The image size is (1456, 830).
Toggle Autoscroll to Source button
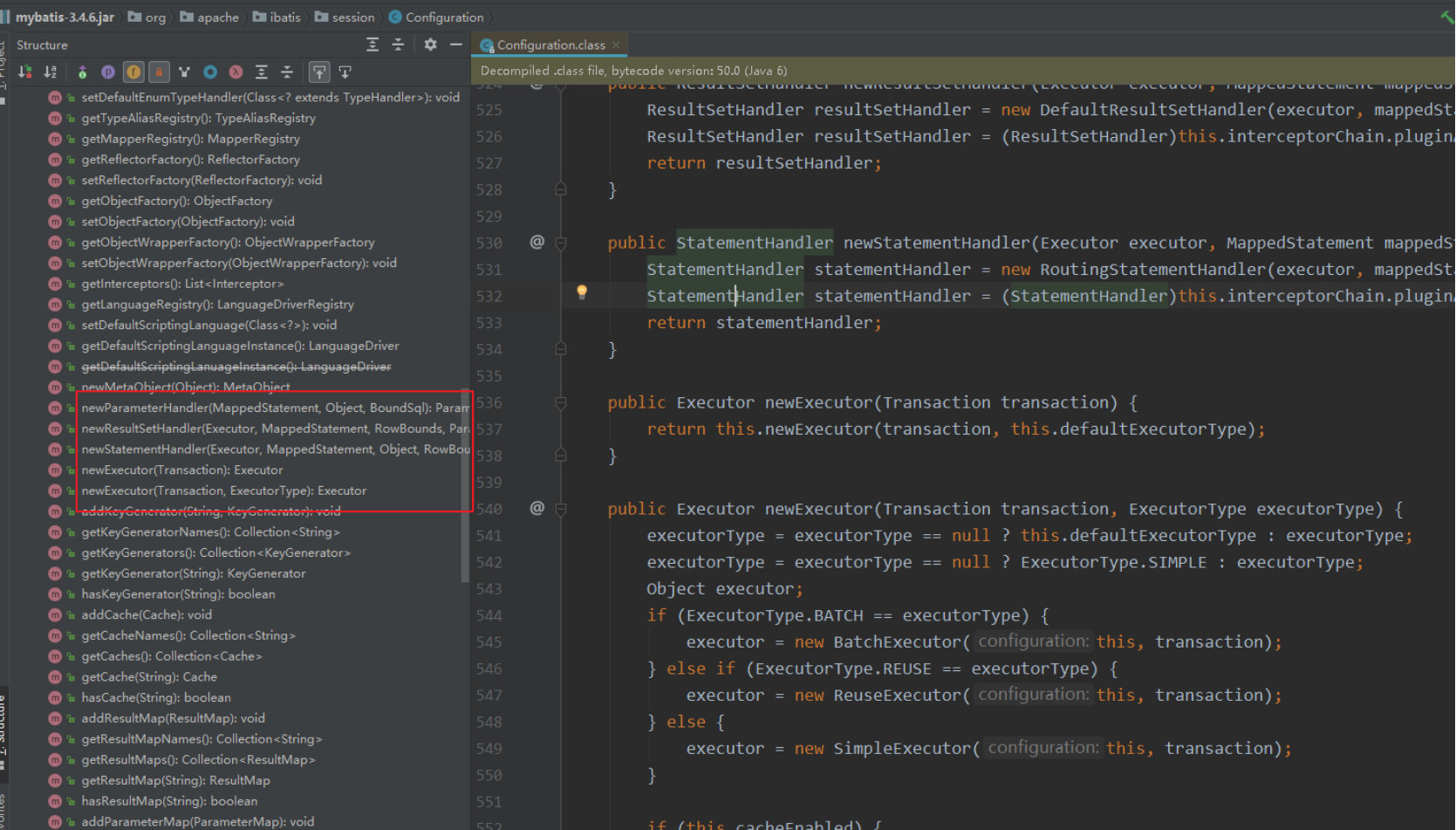click(319, 72)
